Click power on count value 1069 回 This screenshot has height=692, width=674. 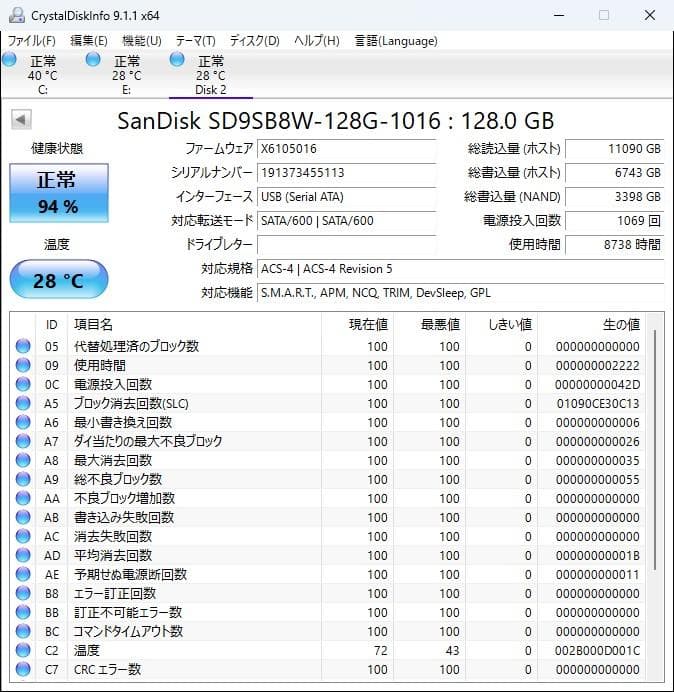click(x=614, y=220)
